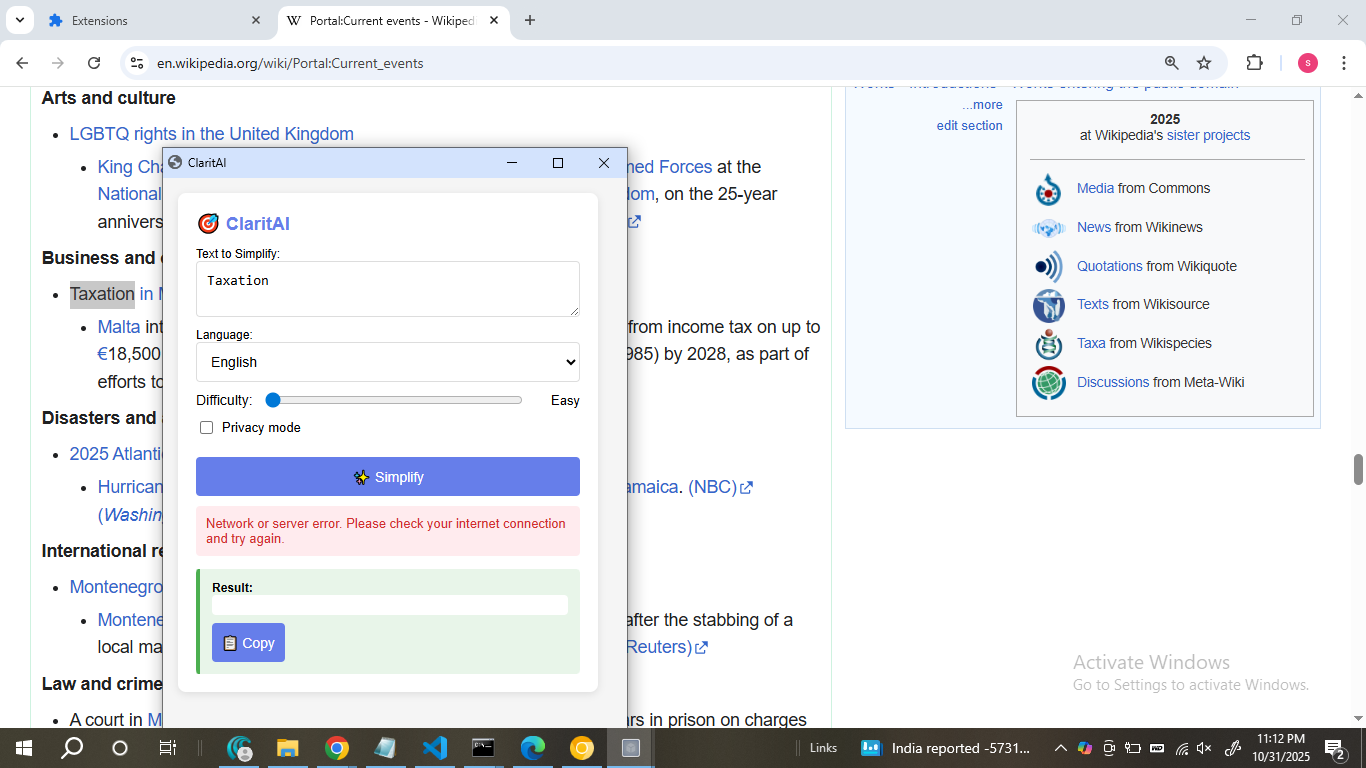Screen dimensions: 1366x768
Task: Click the address bar URL
Action: click(290, 63)
